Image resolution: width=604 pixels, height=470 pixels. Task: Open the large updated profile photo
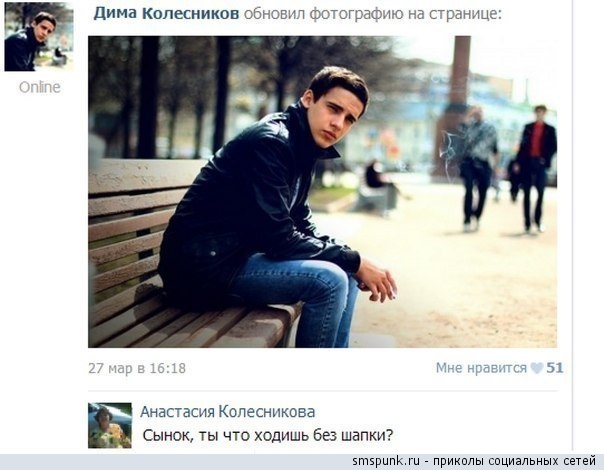[322, 192]
